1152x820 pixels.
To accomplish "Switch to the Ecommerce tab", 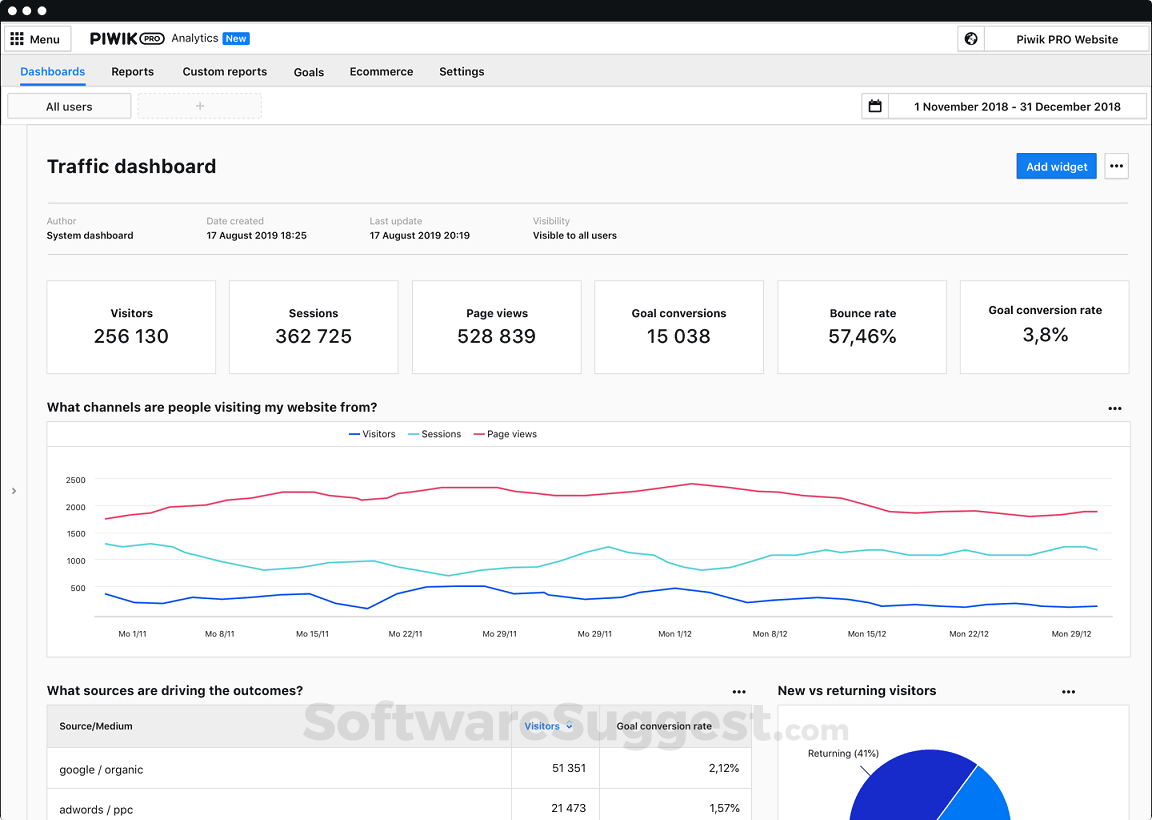I will [381, 72].
